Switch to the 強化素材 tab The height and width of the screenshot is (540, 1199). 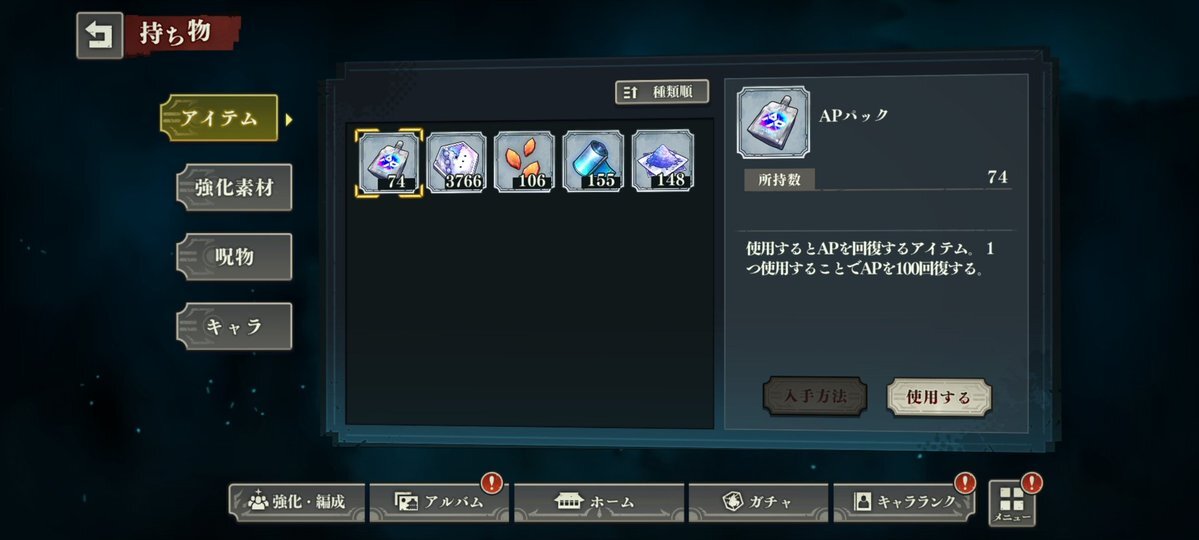pos(234,187)
